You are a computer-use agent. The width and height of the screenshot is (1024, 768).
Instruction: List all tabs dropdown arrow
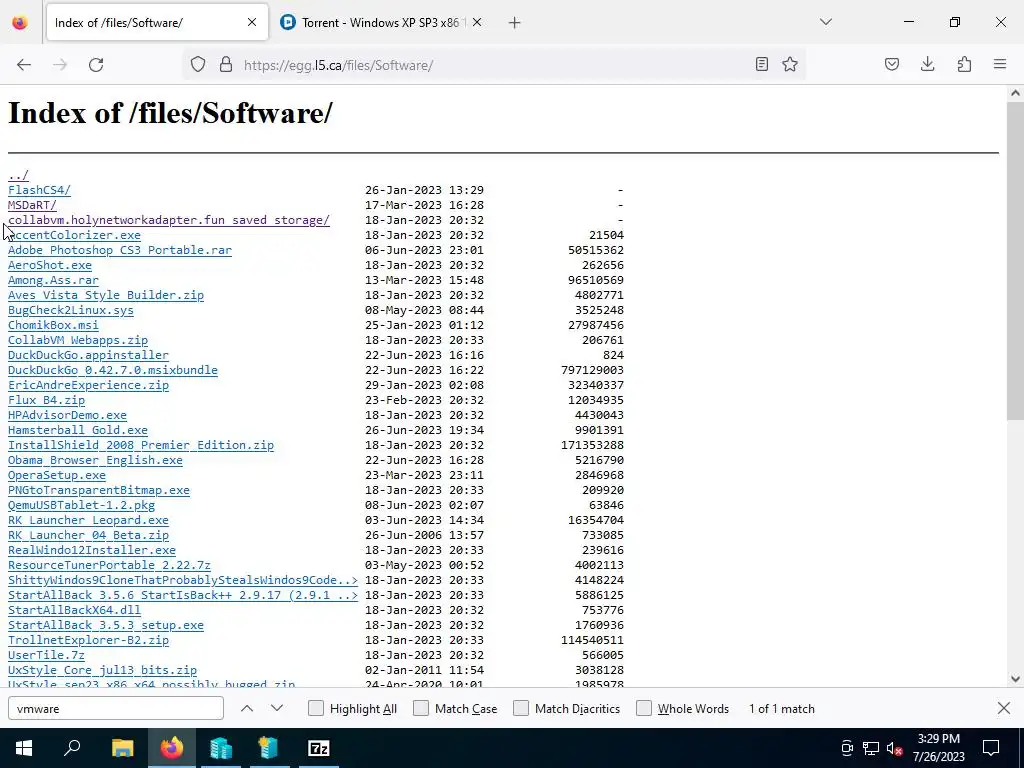point(826,22)
